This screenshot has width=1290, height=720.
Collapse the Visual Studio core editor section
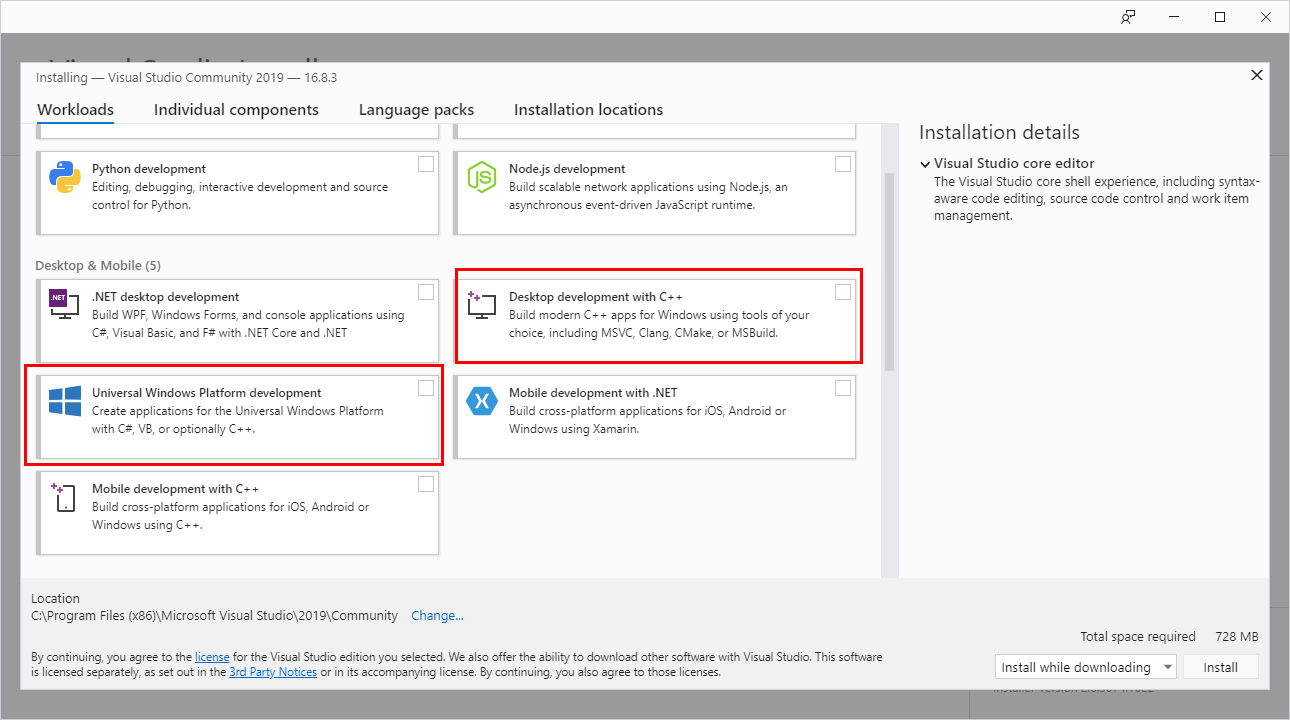click(x=926, y=163)
